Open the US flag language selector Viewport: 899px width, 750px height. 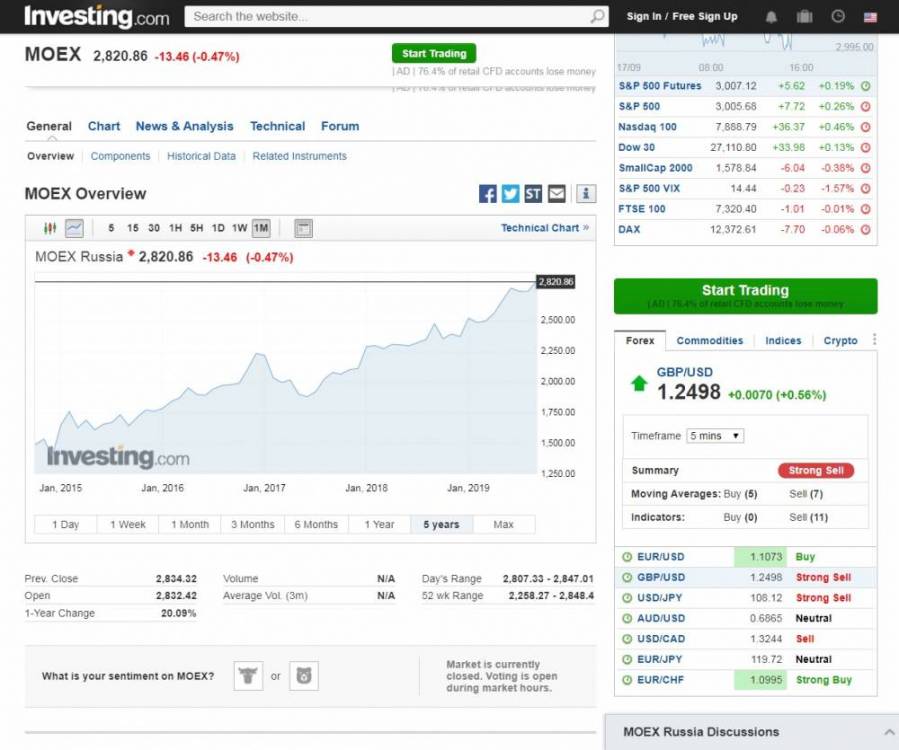click(x=870, y=17)
